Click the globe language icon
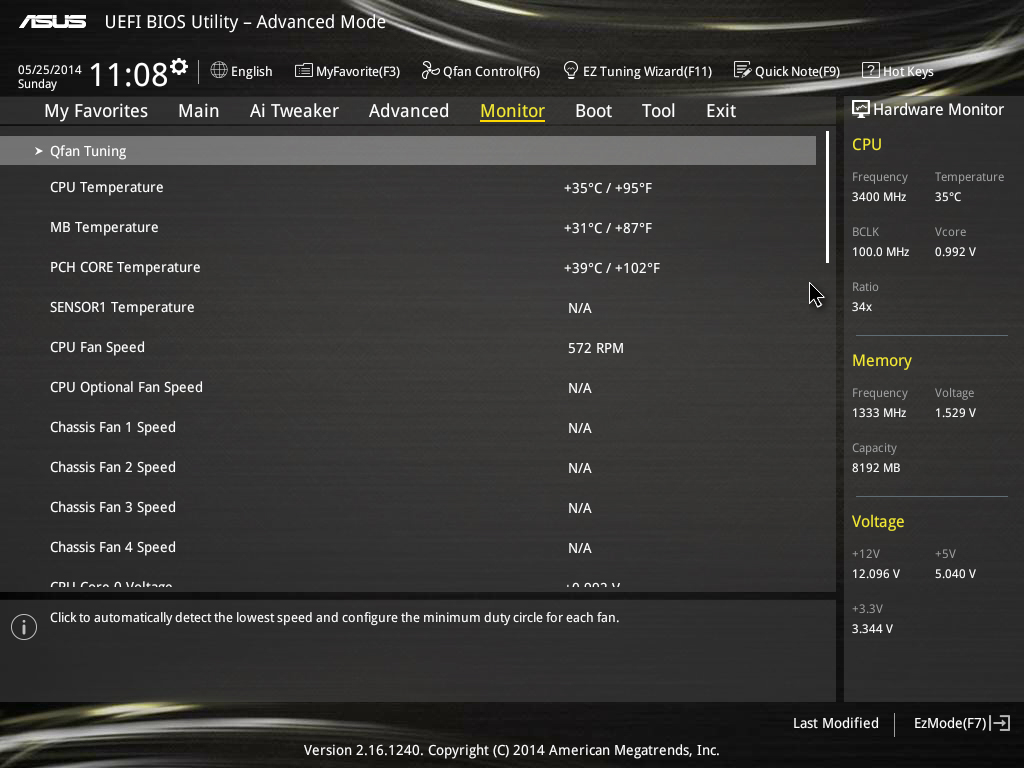This screenshot has height=768, width=1024. [219, 70]
